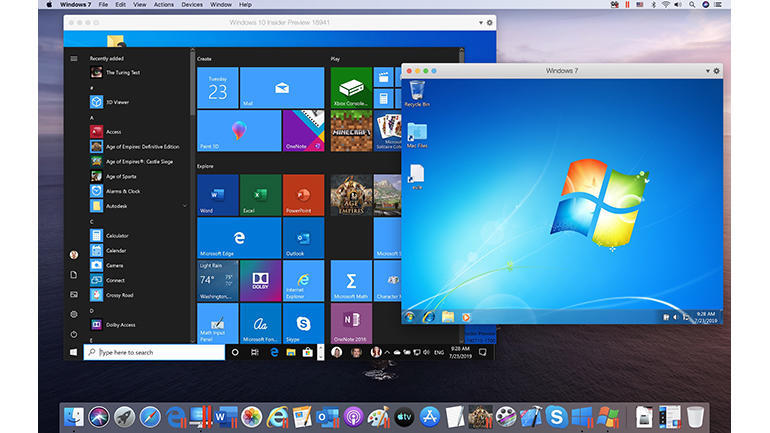Open Windows 10 Insider Preview window dropdown arrow

click(x=481, y=23)
